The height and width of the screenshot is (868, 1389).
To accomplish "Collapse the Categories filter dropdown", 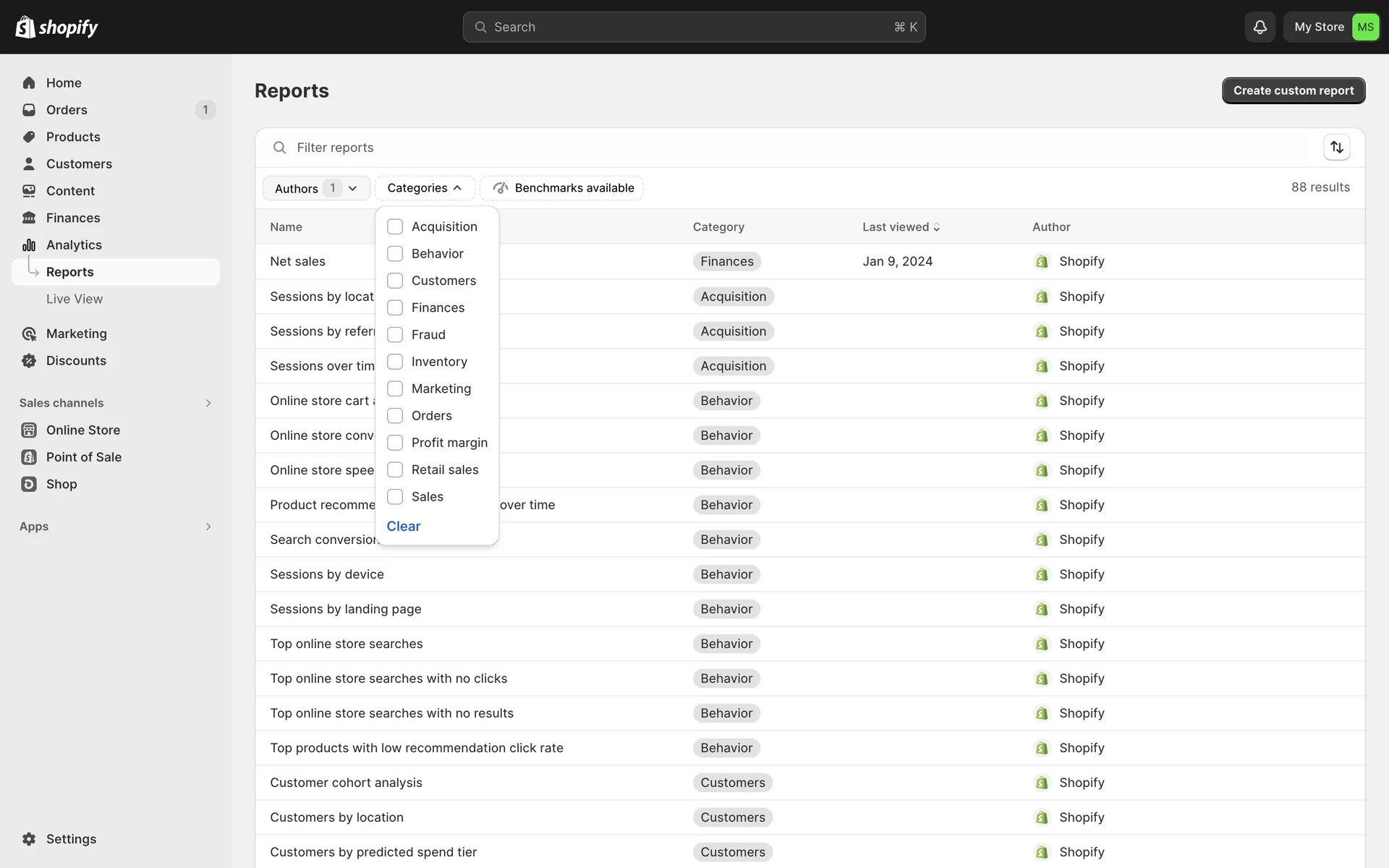I will 425,188.
